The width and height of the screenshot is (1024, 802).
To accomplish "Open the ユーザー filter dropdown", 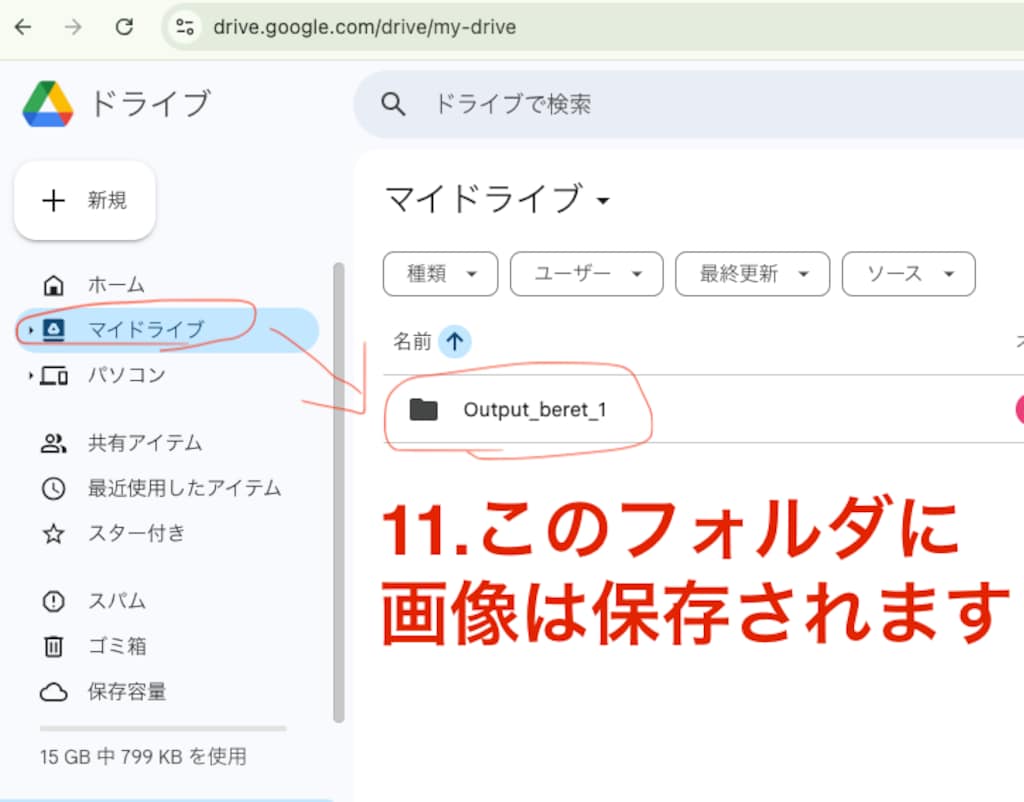I will (x=586, y=274).
